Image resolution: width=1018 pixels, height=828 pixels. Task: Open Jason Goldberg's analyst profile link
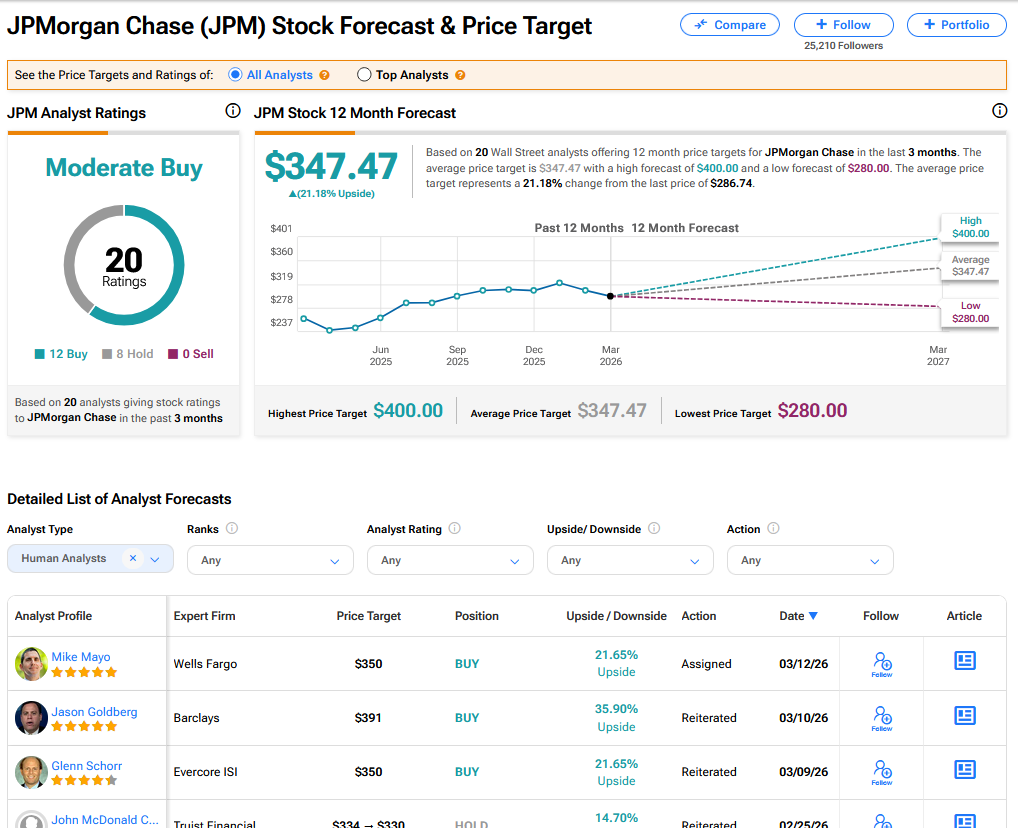(x=94, y=712)
